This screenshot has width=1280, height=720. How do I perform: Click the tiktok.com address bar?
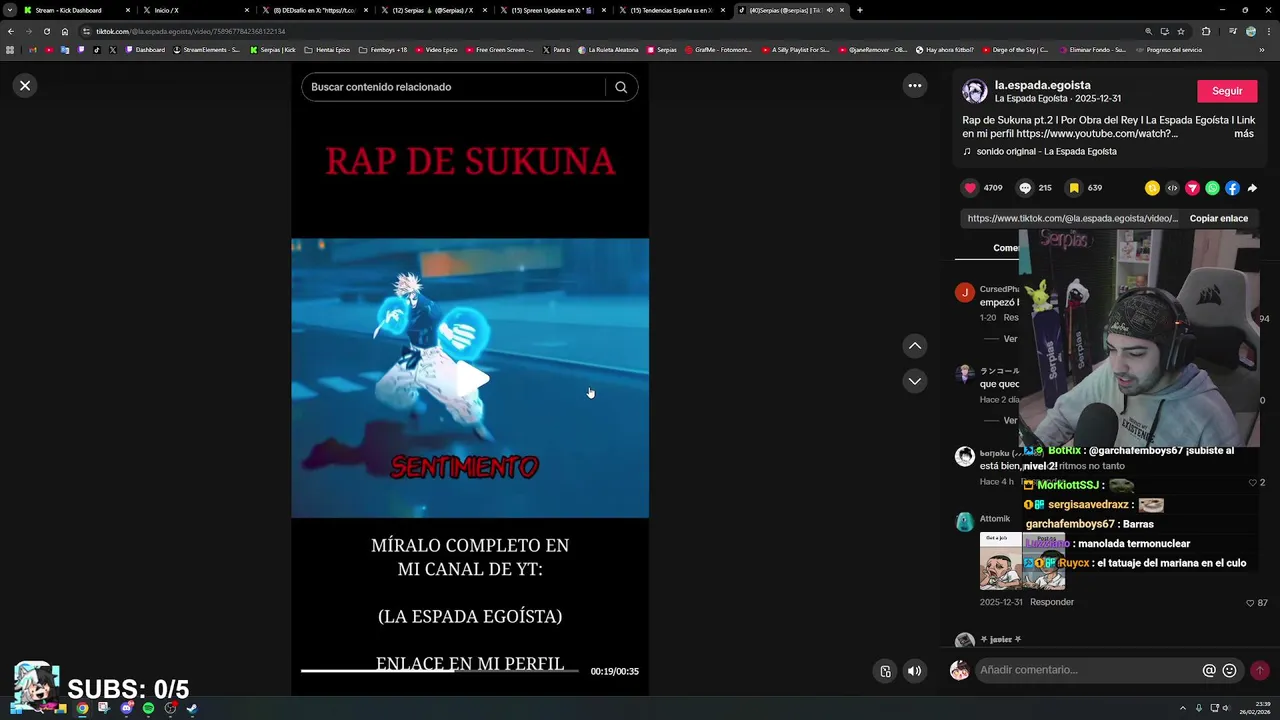tap(600, 31)
